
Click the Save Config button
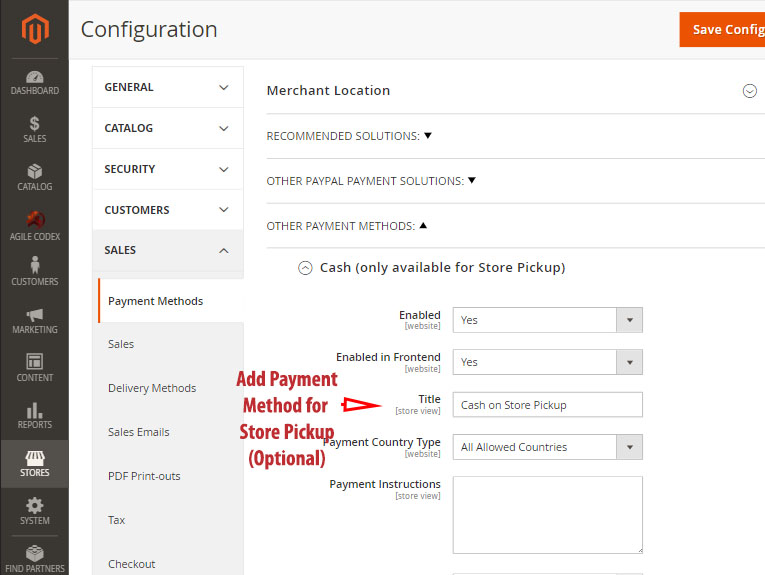tap(723, 29)
